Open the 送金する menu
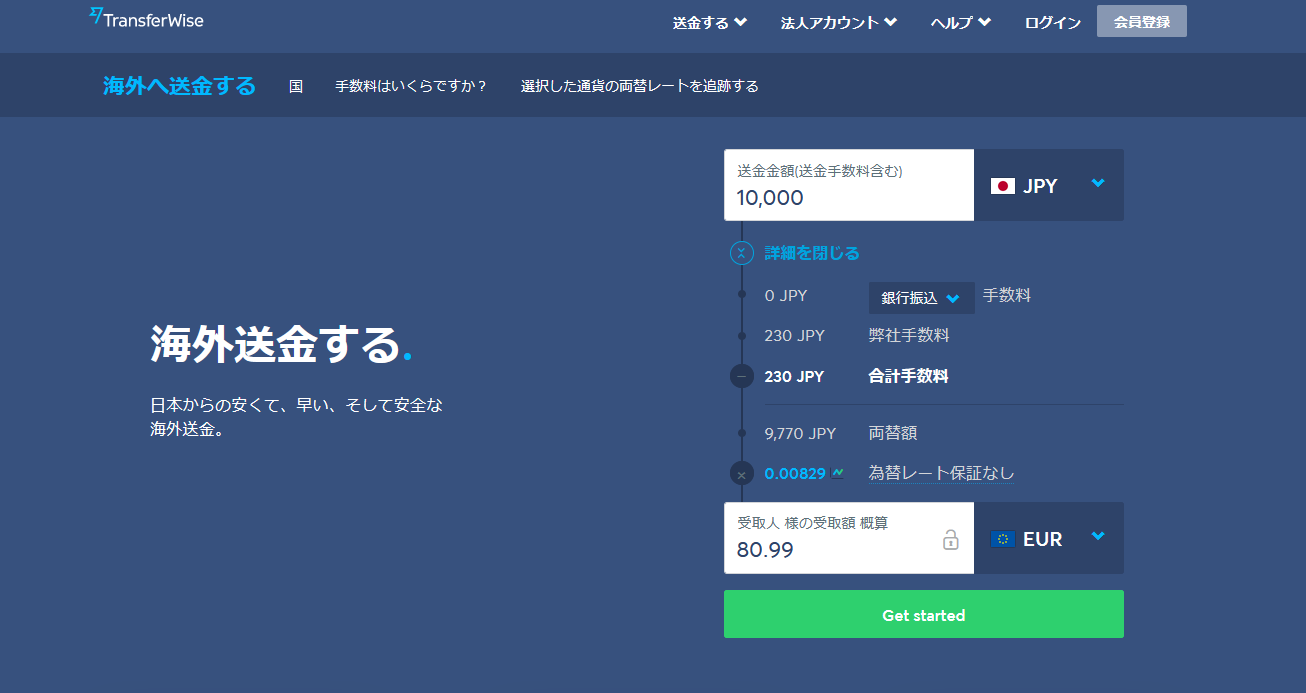The image size is (1306, 693). (x=709, y=22)
